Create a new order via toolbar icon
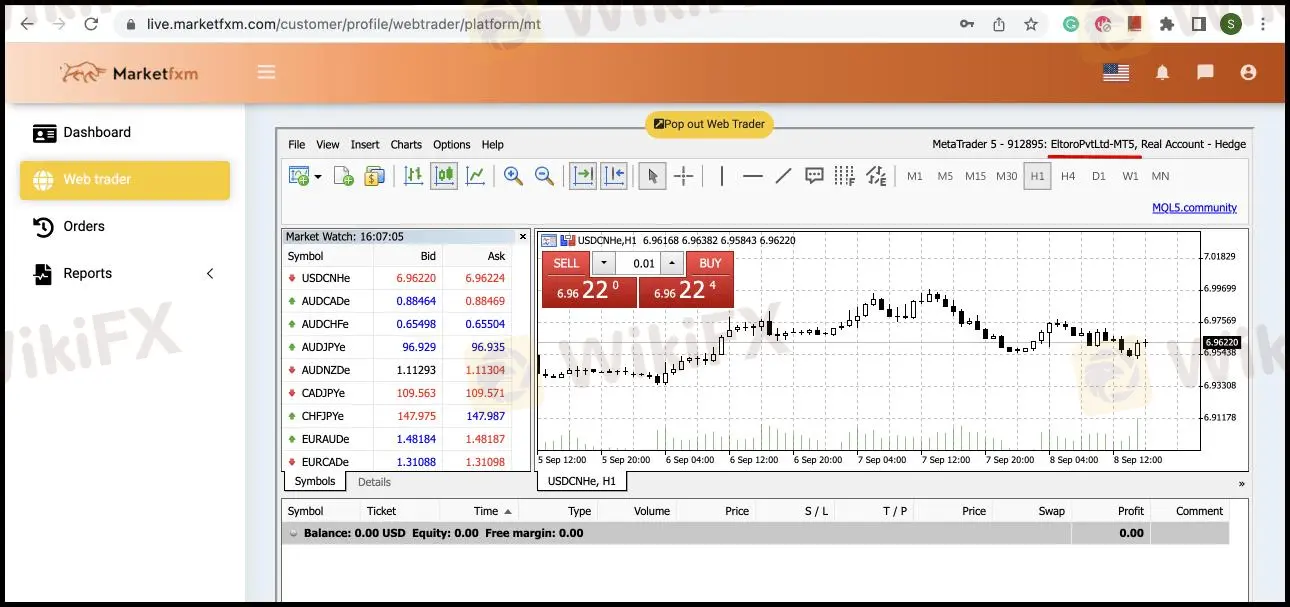The width and height of the screenshot is (1290, 607). tap(343, 176)
